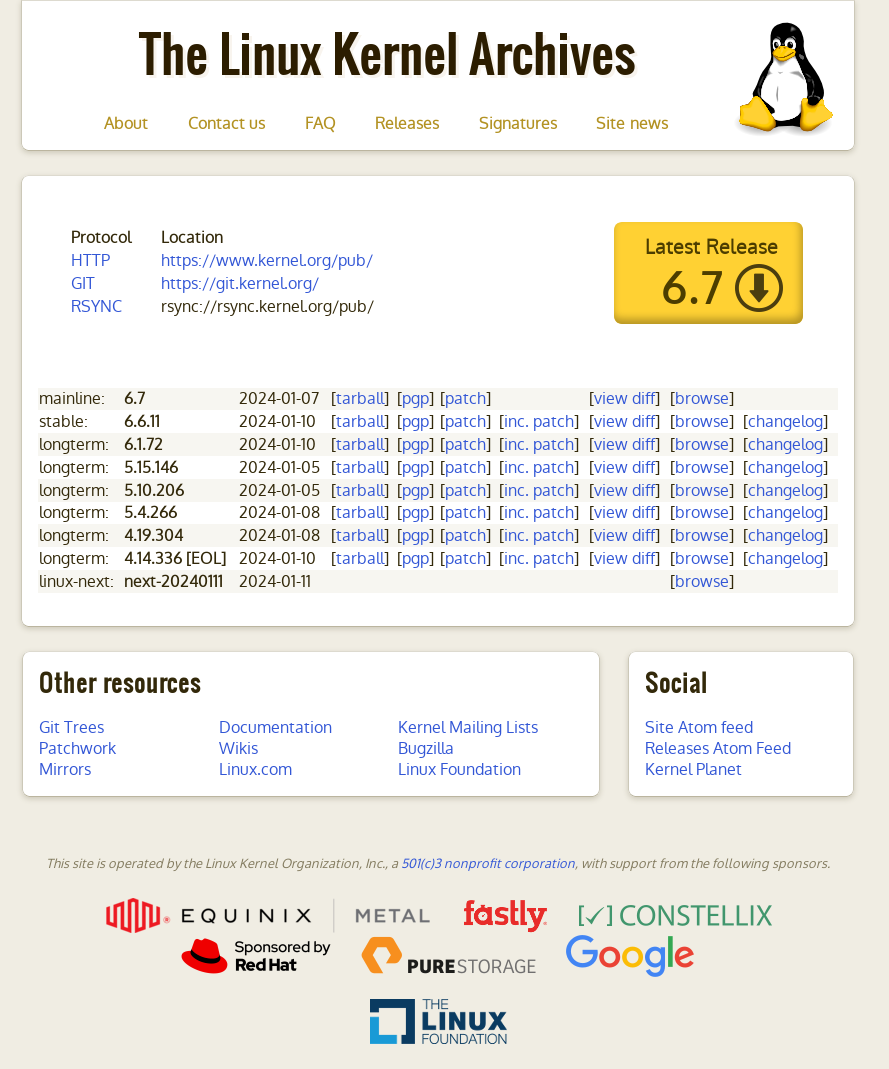This screenshot has height=1069, width=889.
Task: Open the Constellix sponsor logo
Action: 675,915
